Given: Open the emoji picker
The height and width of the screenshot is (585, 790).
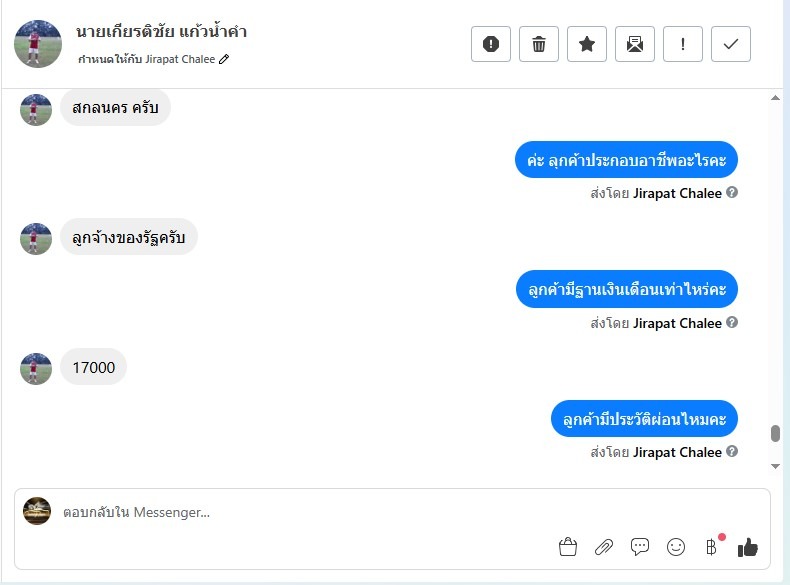Looking at the screenshot, I should (676, 547).
